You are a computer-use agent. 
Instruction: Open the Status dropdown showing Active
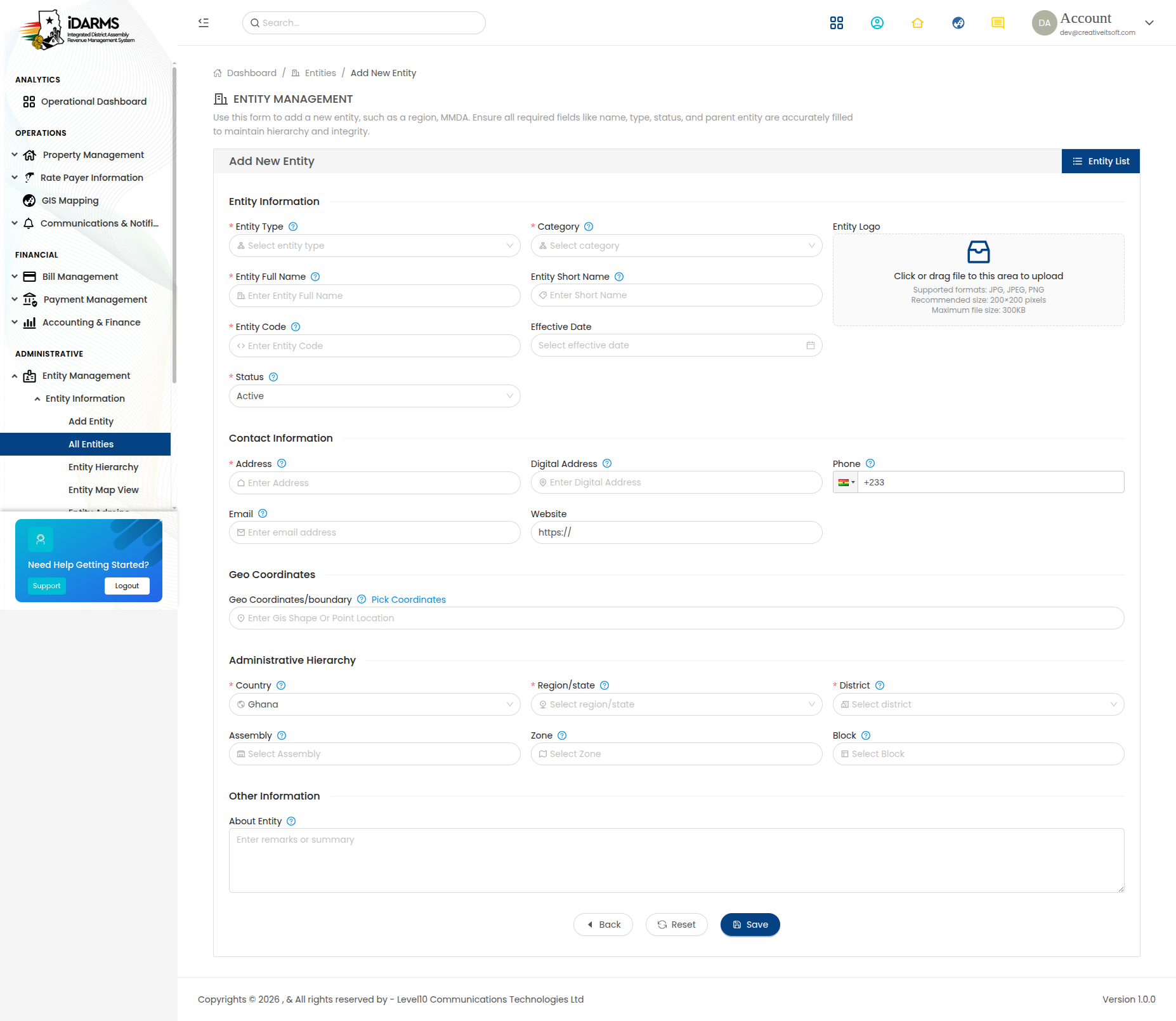pos(375,396)
